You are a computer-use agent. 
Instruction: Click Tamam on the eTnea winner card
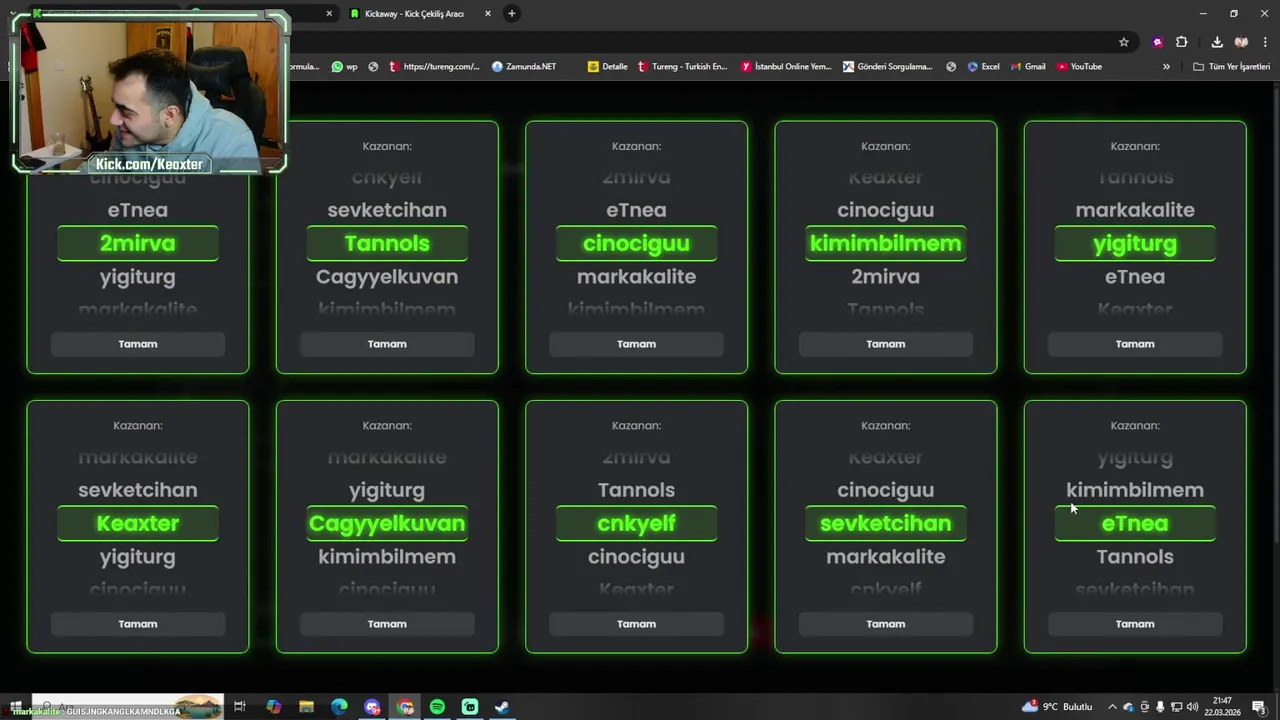pos(1135,624)
